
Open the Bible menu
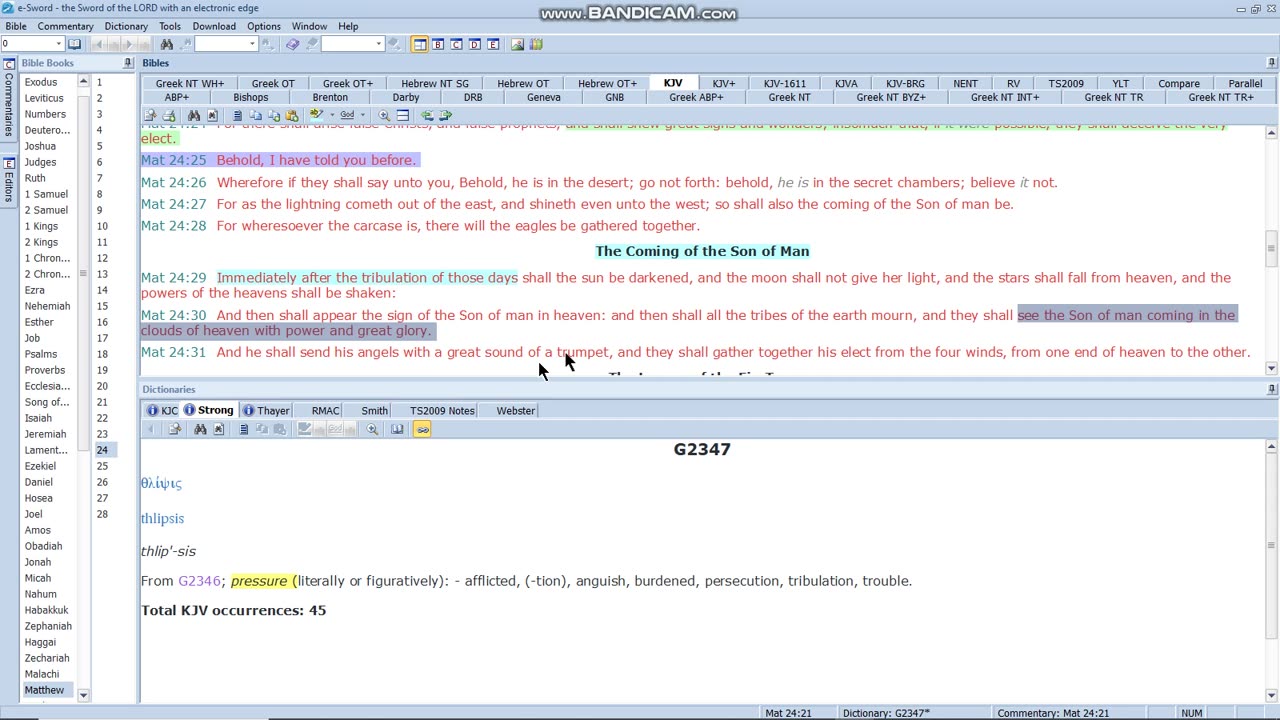tap(16, 26)
